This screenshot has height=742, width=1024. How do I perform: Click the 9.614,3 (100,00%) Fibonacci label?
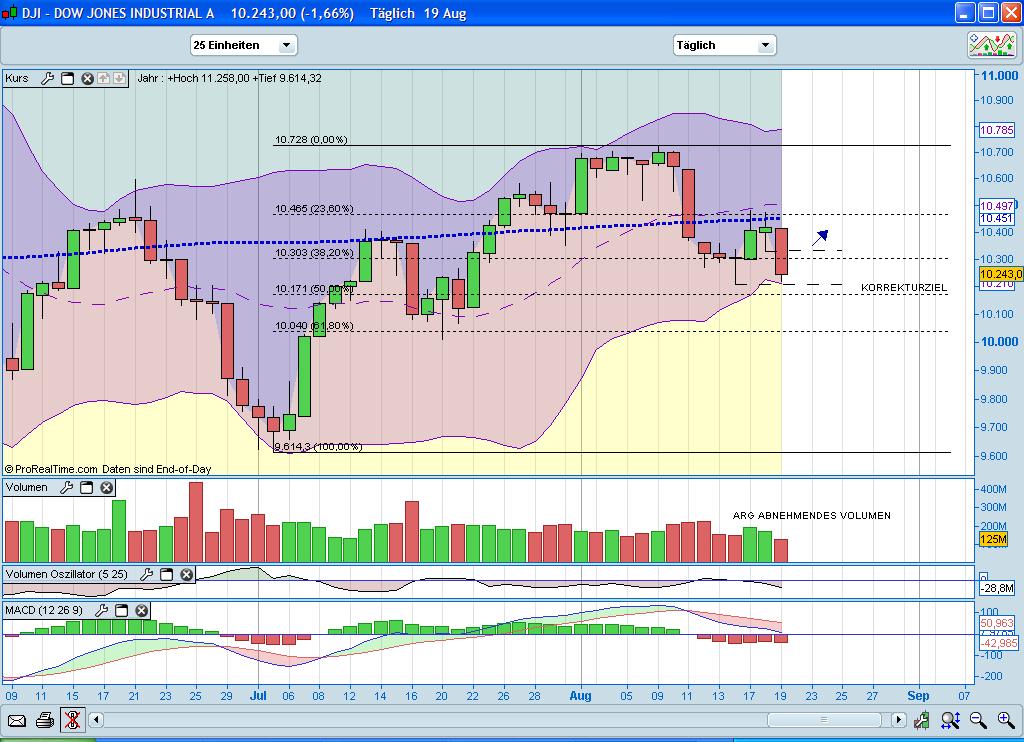(x=318, y=446)
